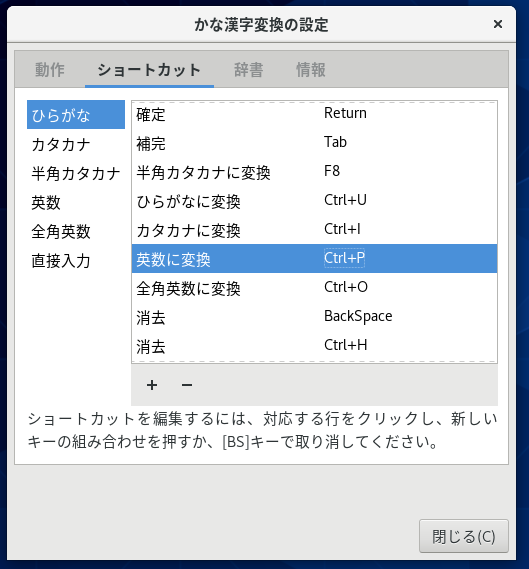The image size is (529, 569).
Task: Switch to the 動作 tab
Action: (50, 70)
